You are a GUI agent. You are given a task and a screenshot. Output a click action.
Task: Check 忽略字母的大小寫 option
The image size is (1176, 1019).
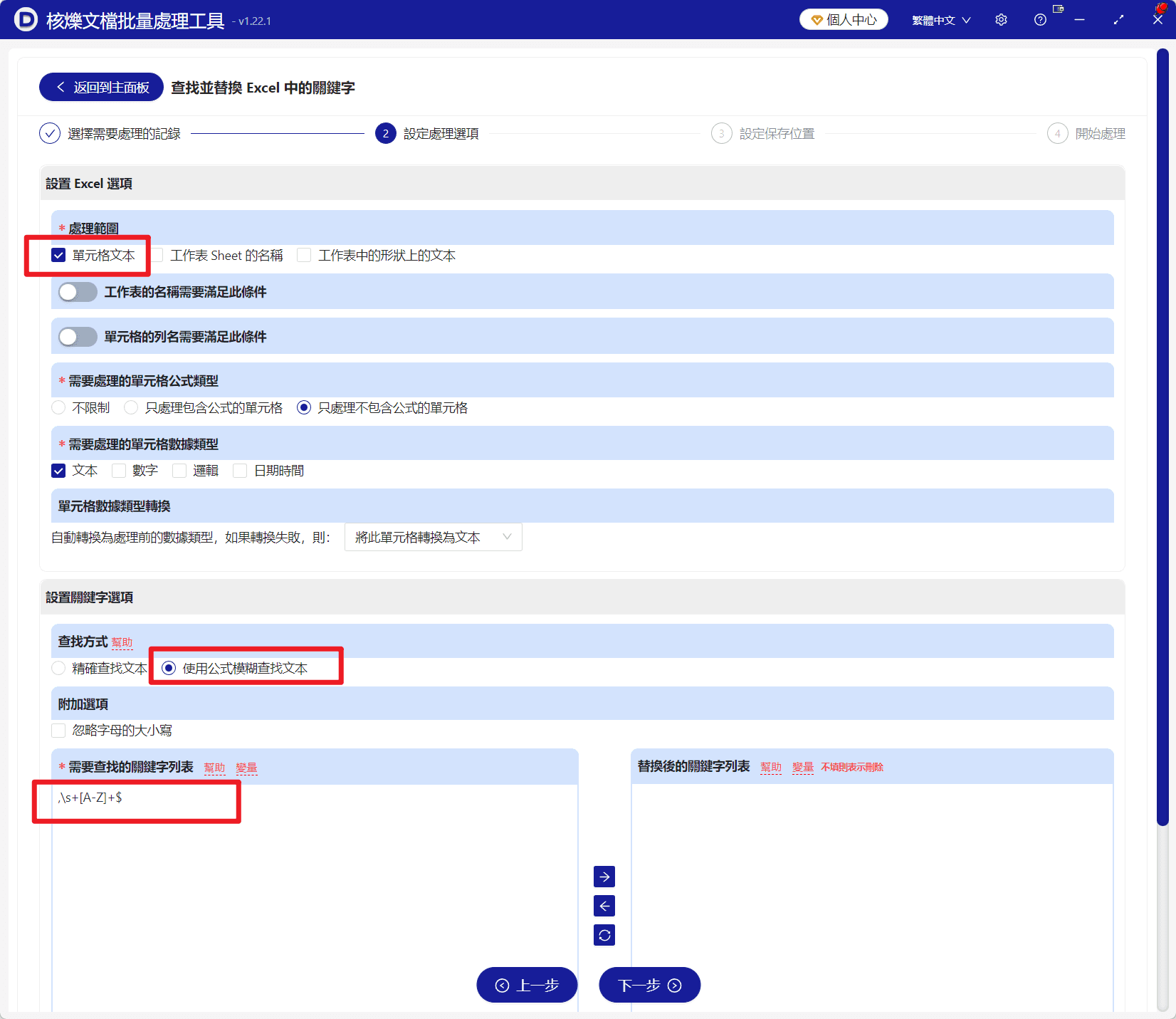point(58,730)
